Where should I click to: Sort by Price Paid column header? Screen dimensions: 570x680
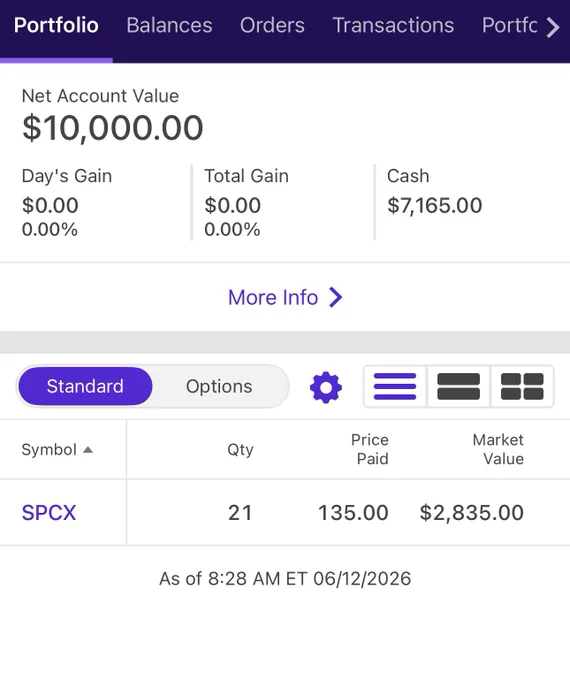370,449
